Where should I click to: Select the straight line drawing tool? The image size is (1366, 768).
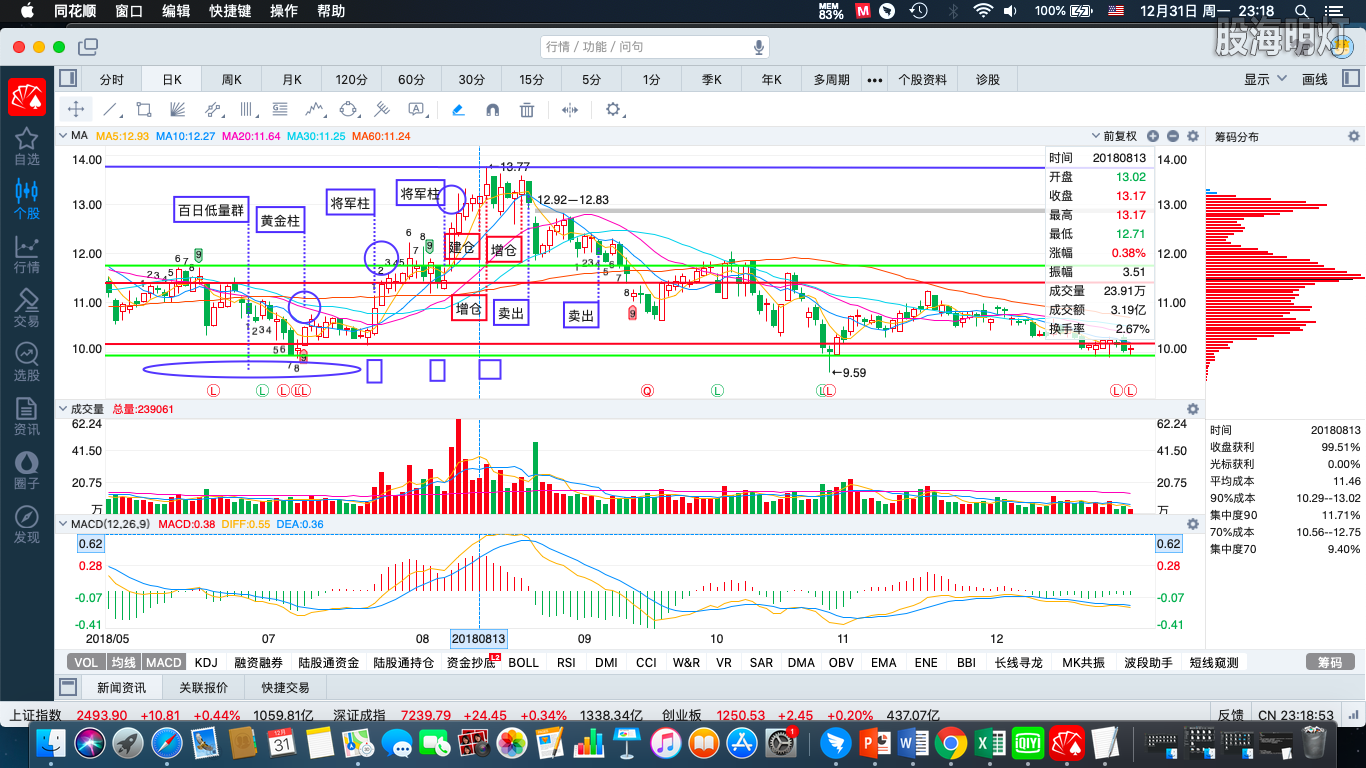111,110
